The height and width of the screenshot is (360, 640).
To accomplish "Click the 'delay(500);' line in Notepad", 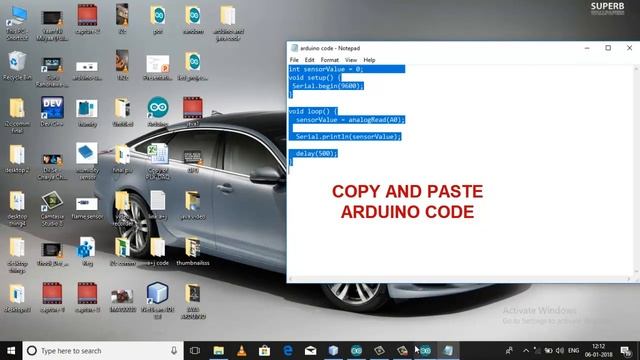I will click(316, 153).
